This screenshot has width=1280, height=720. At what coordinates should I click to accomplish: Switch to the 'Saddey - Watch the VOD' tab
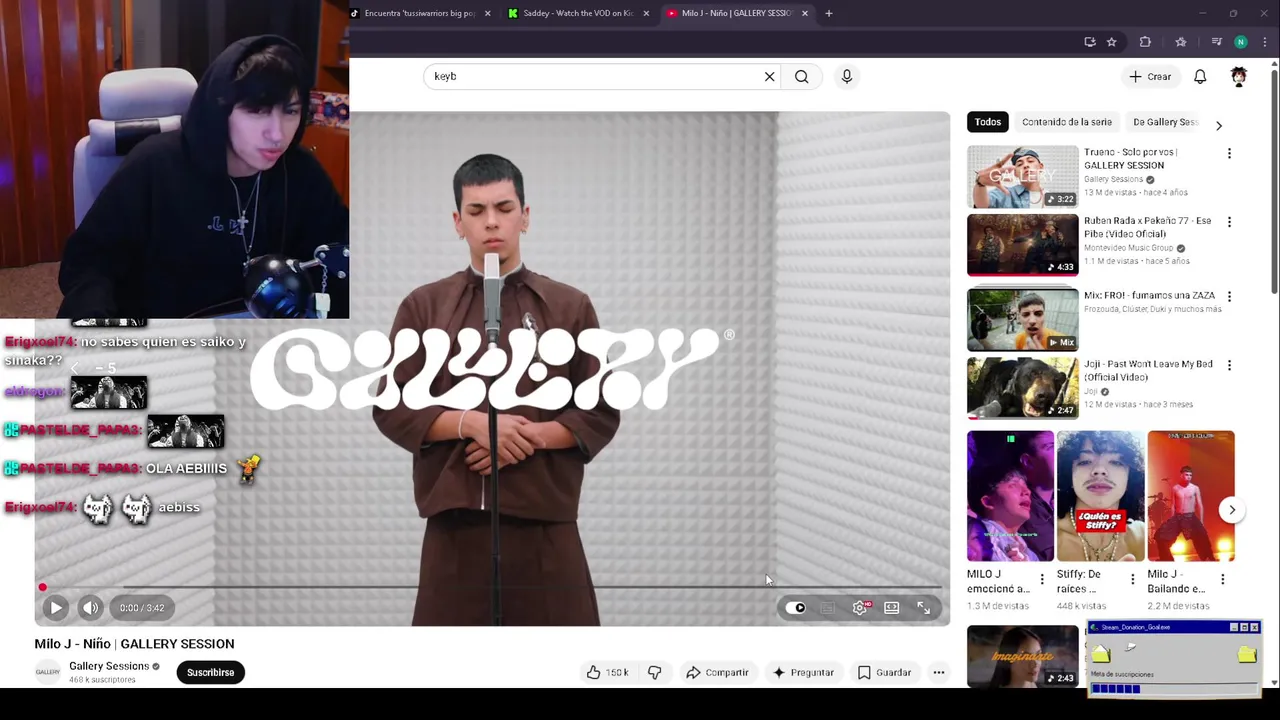point(578,13)
